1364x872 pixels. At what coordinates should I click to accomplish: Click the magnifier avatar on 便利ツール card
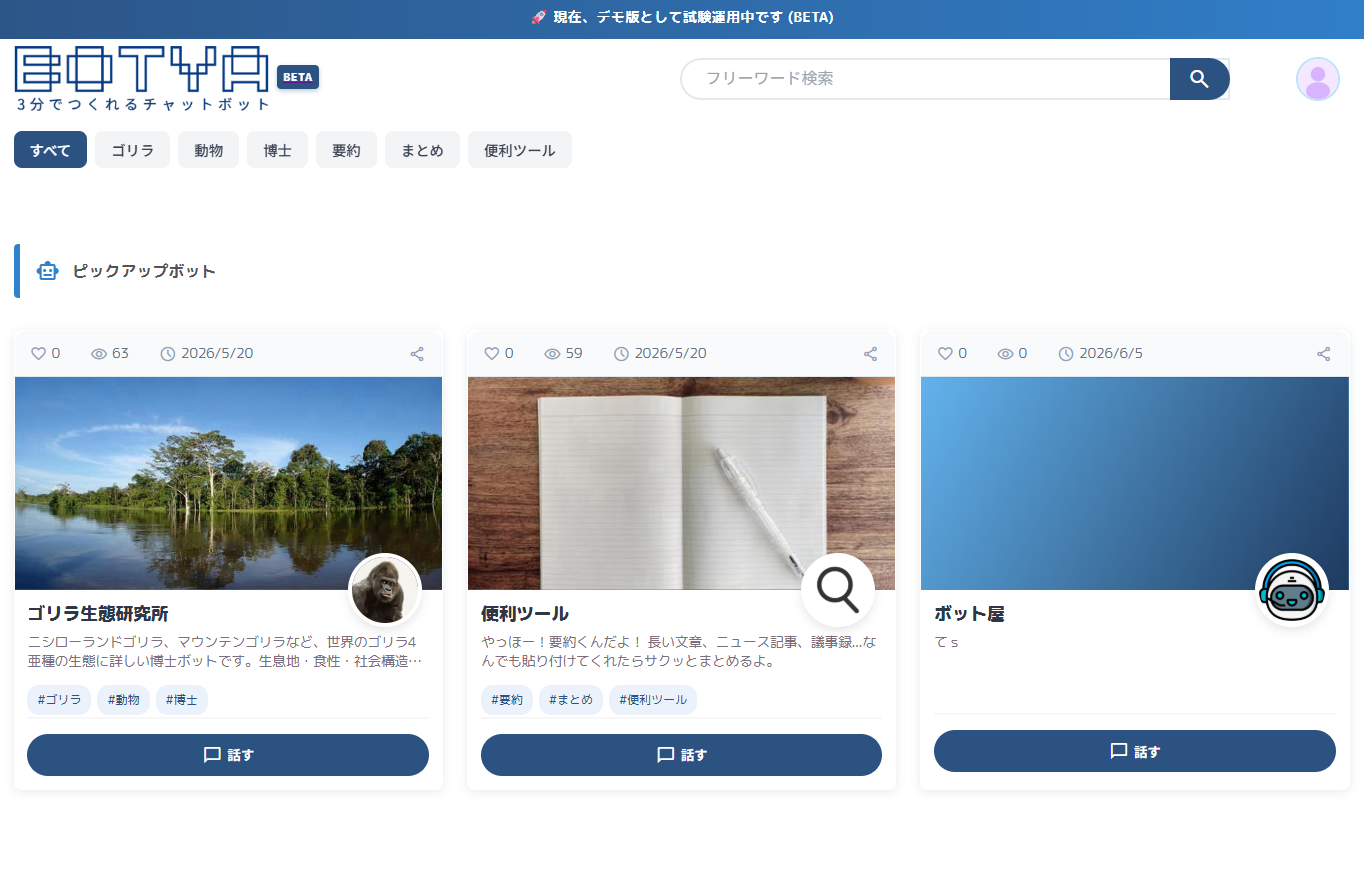(x=838, y=590)
